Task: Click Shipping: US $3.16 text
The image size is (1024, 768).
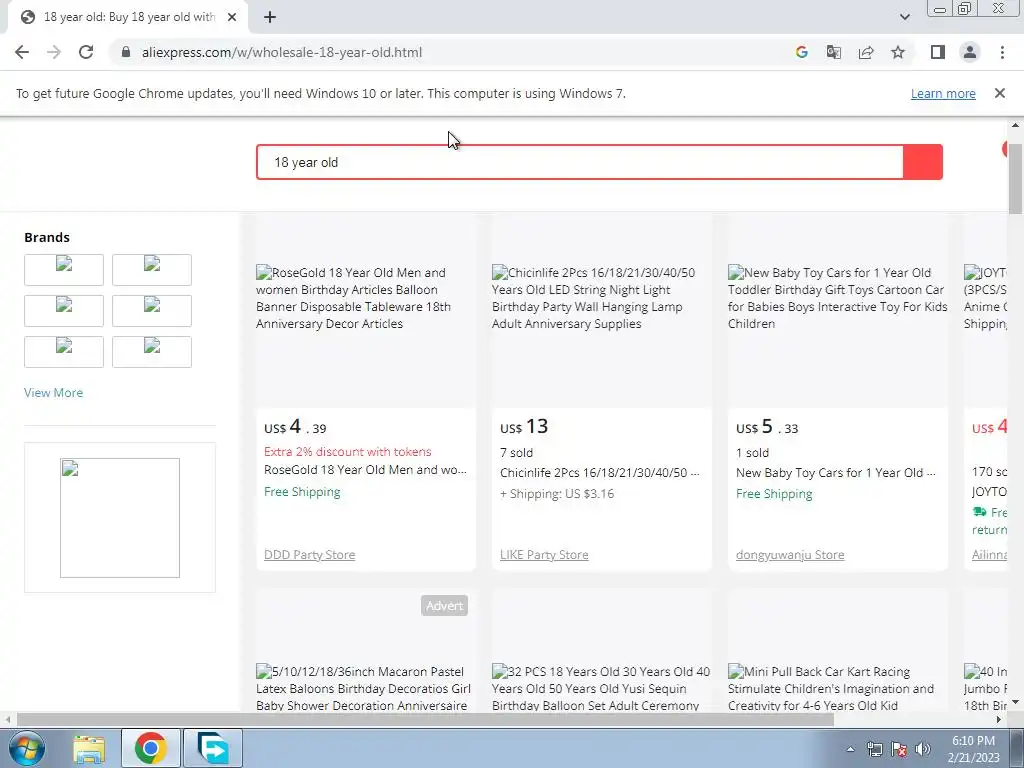Action: click(x=557, y=494)
